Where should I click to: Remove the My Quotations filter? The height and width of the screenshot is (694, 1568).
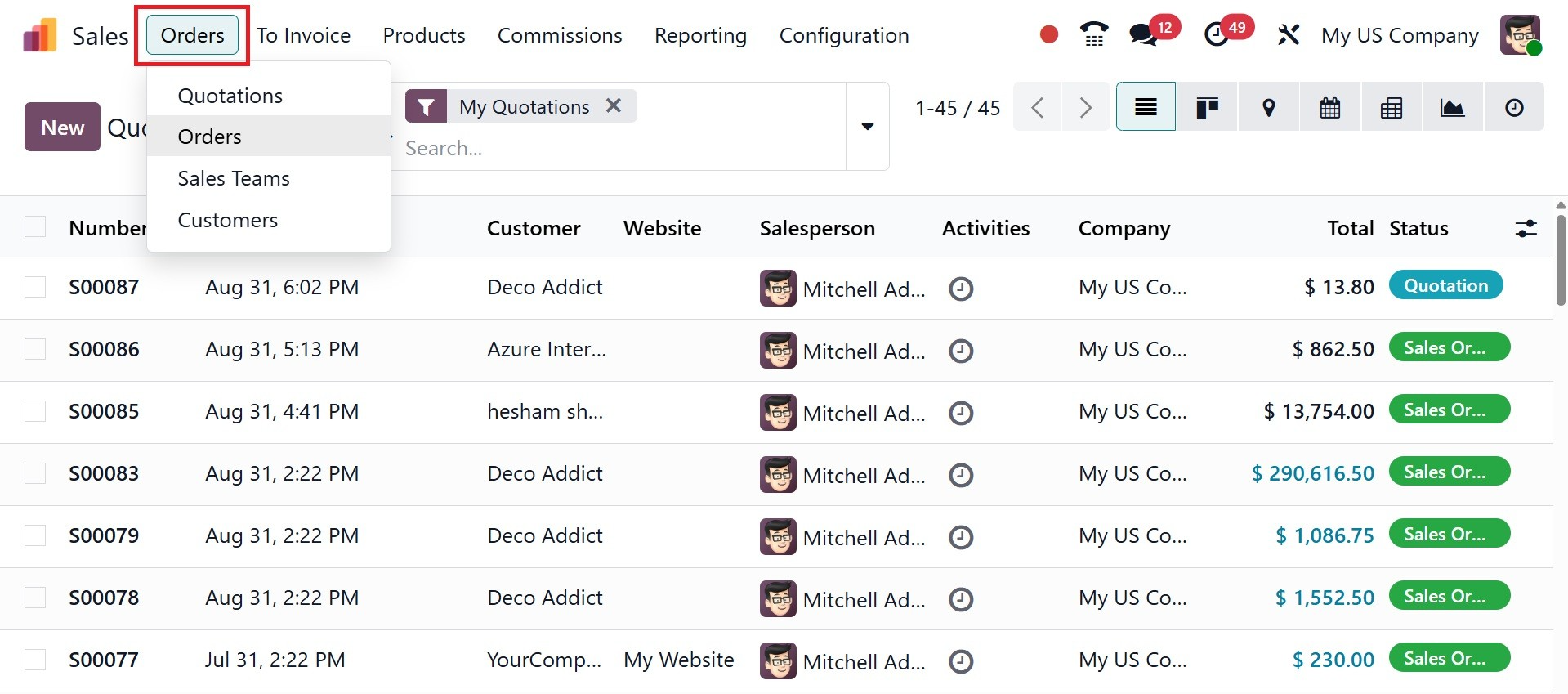pos(614,105)
